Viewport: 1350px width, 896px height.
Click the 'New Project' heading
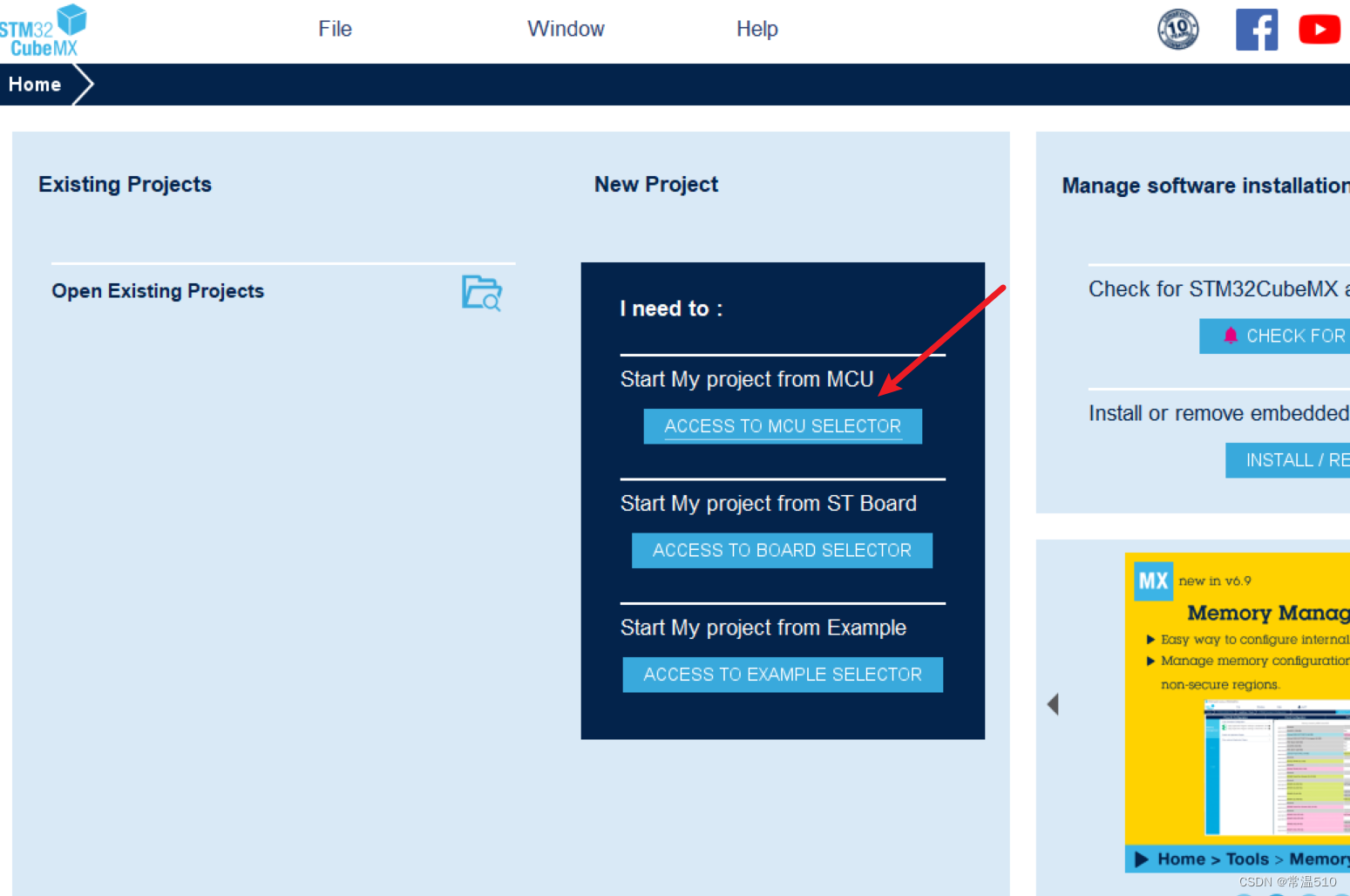pyautogui.click(x=656, y=184)
